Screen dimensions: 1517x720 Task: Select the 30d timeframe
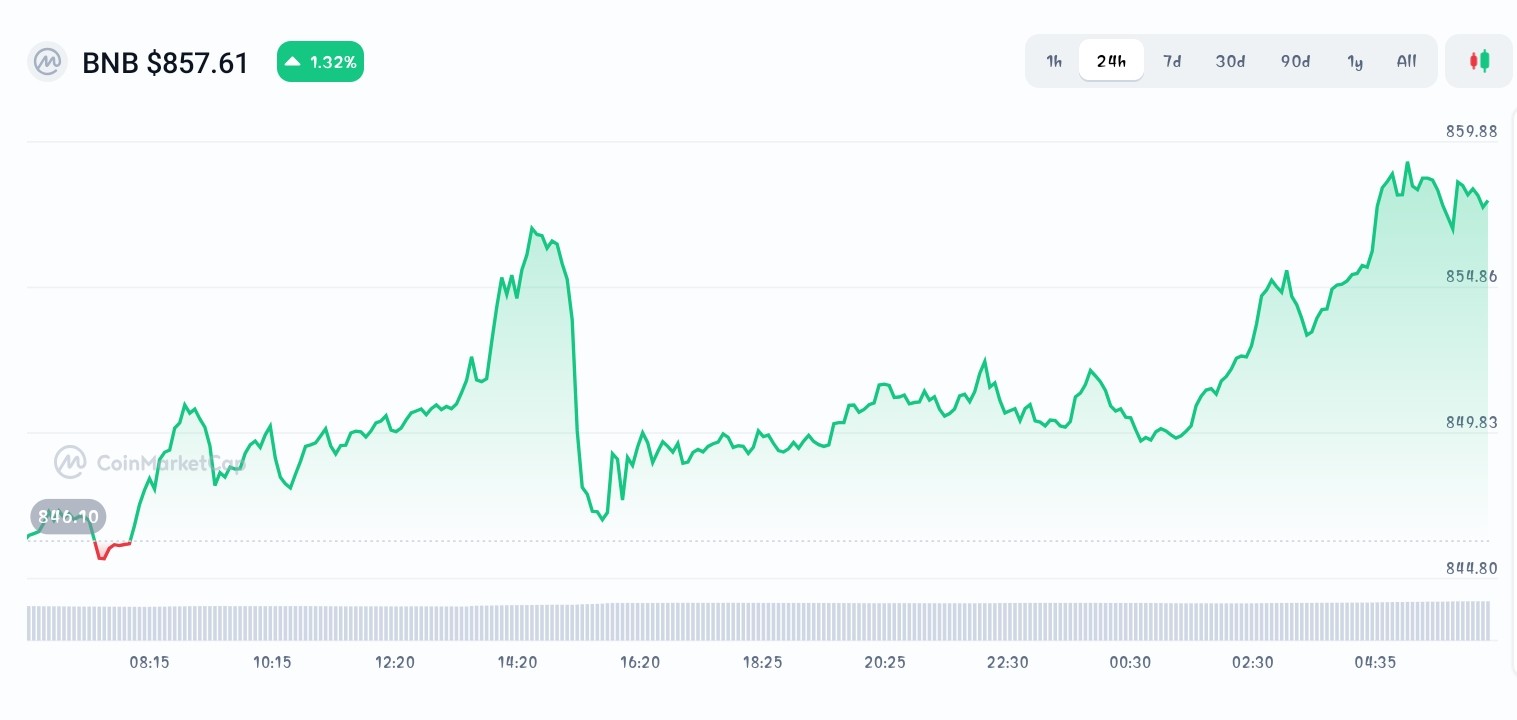click(1230, 61)
